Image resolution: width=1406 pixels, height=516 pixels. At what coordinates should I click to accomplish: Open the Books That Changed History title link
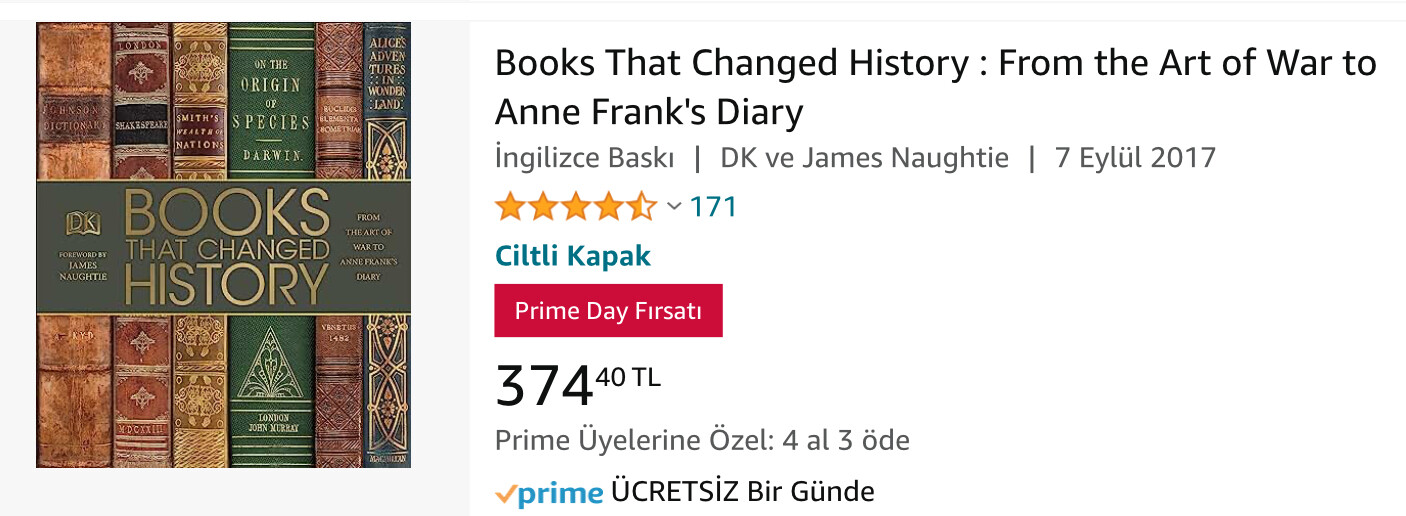coord(935,87)
